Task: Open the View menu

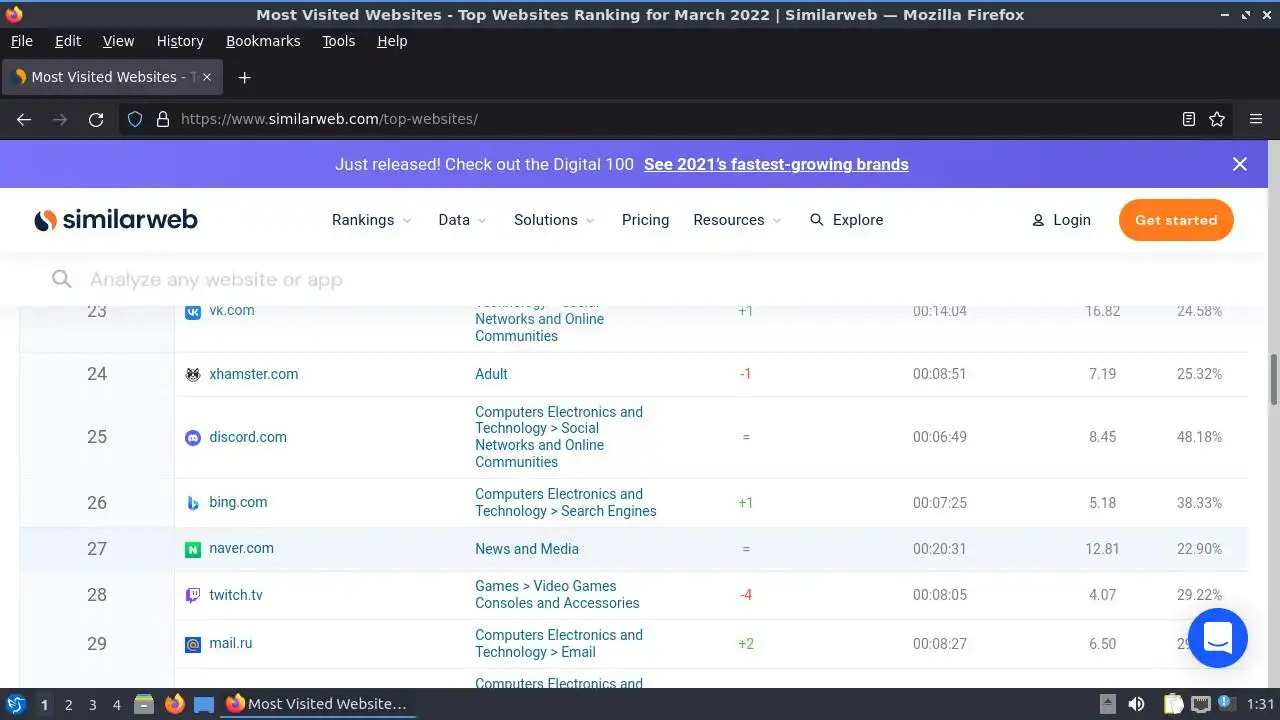Action: click(118, 41)
